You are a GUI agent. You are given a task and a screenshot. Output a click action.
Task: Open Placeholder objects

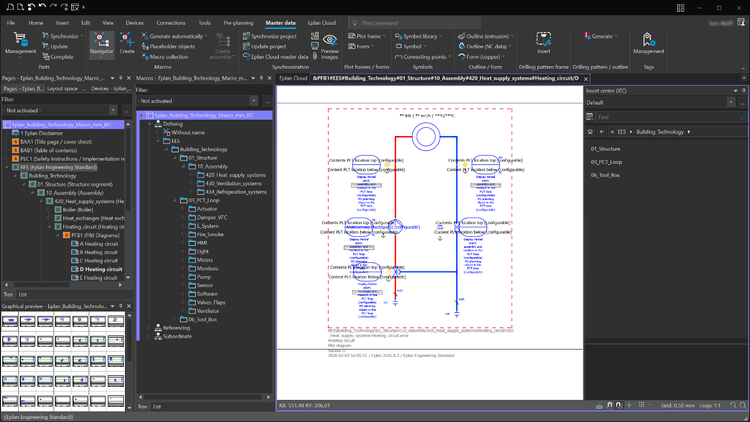coord(168,46)
